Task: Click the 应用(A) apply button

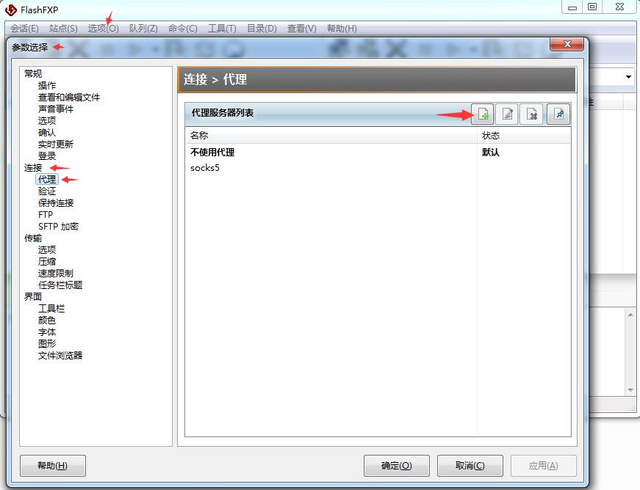Action: coord(543,466)
